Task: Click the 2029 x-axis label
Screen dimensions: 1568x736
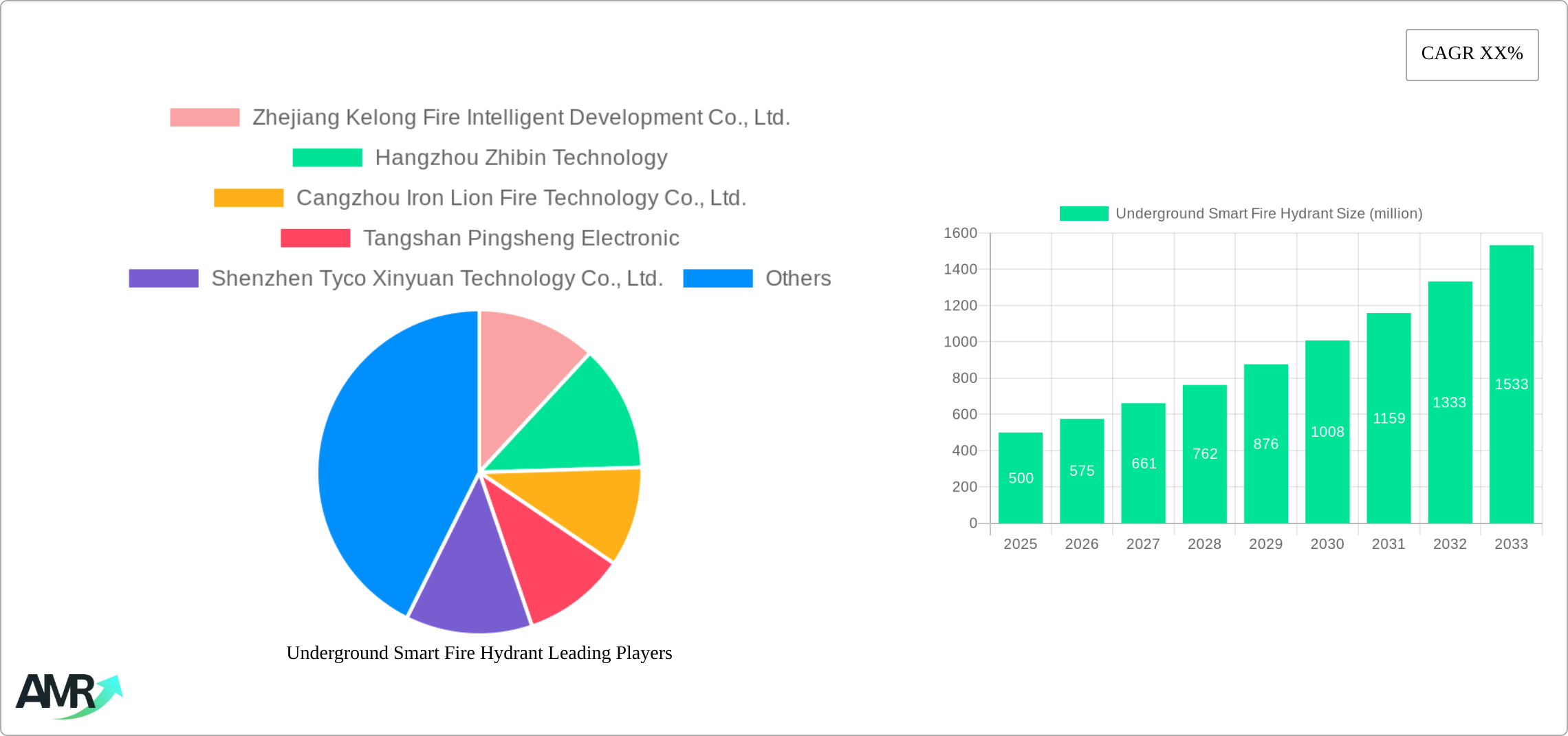Action: coord(1266,544)
